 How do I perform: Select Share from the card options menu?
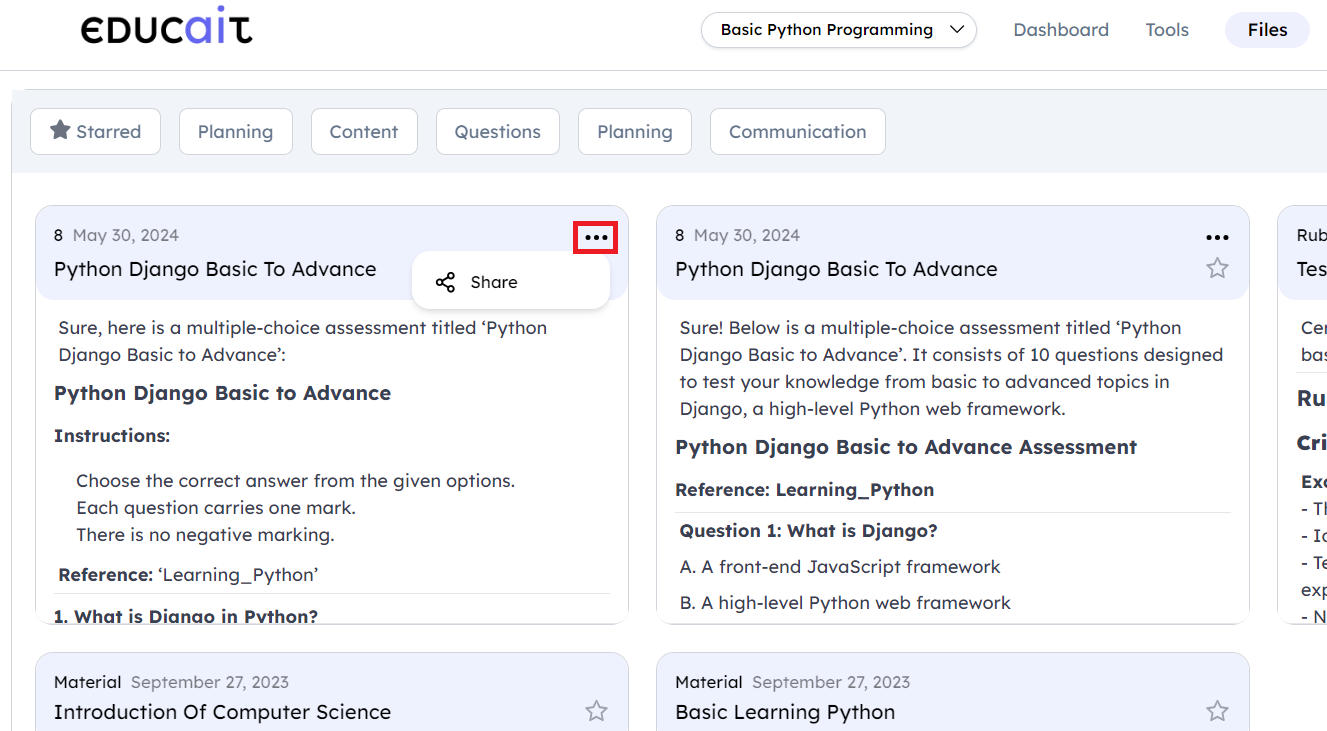point(494,282)
